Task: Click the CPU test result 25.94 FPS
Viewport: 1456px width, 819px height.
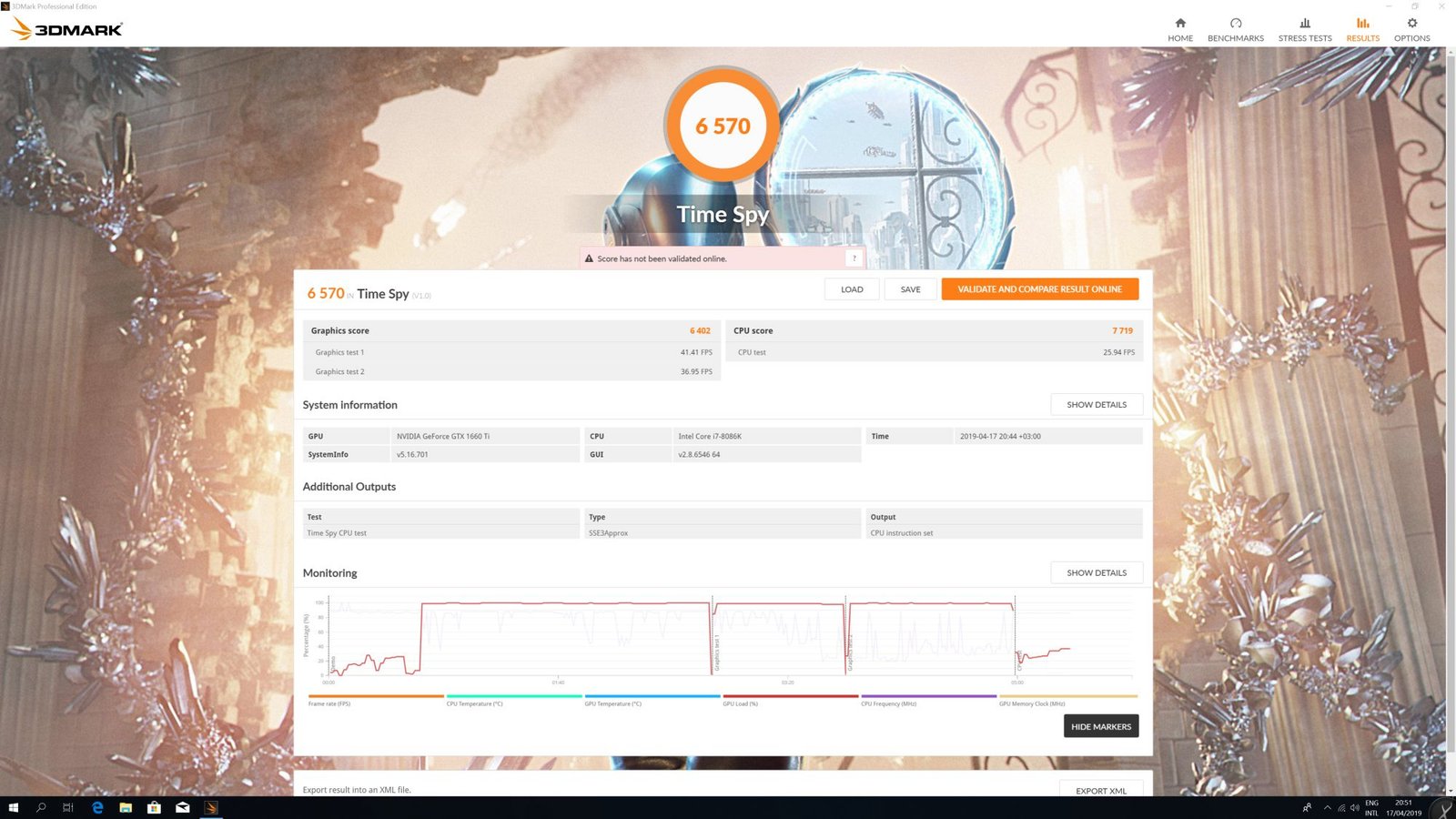Action: click(x=1118, y=352)
